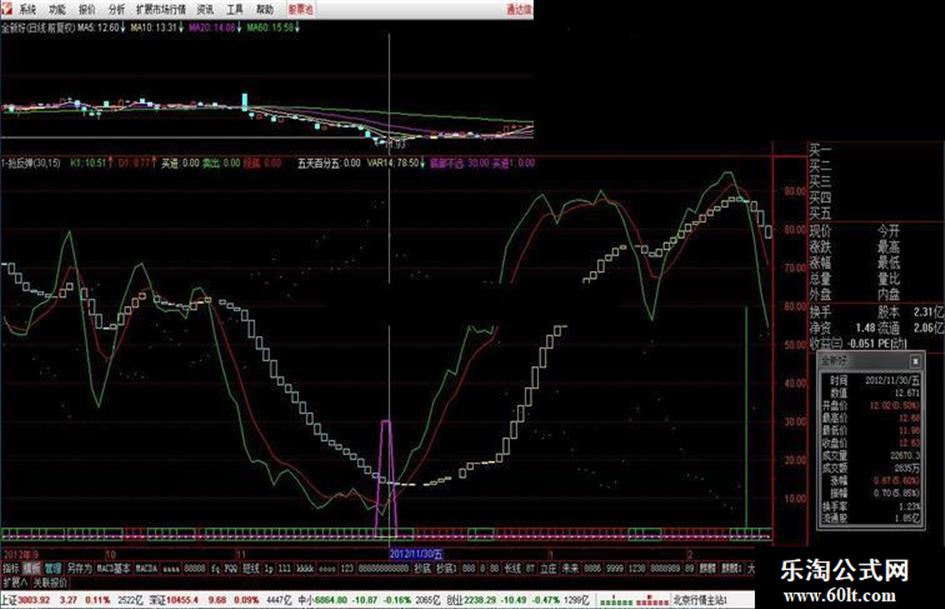The image size is (945, 609).
Task: Select the kkkk indicator tab
Action: click(x=305, y=568)
